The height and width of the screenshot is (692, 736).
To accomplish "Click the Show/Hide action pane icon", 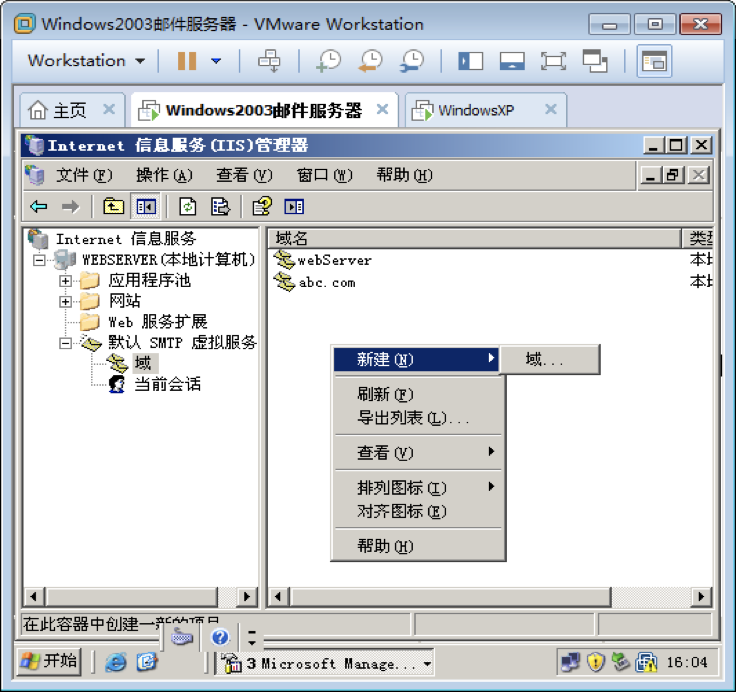I will coord(294,207).
